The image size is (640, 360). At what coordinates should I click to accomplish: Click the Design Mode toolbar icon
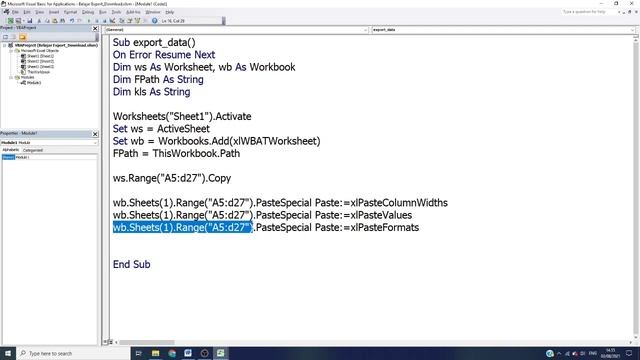coord(112,21)
